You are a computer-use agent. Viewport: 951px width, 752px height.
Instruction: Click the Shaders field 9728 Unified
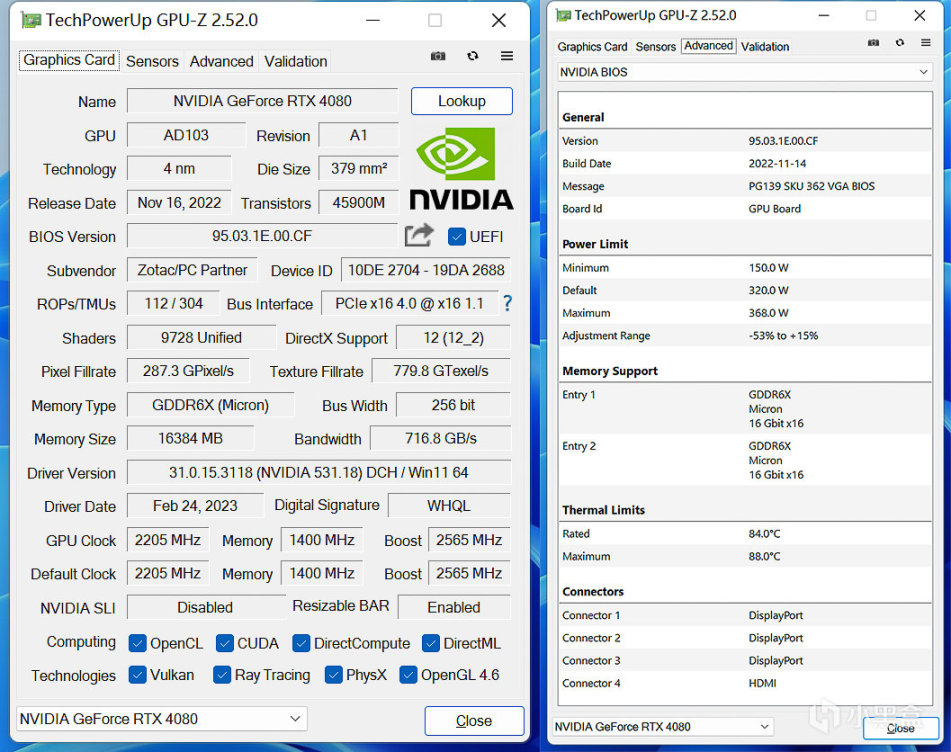tap(201, 338)
